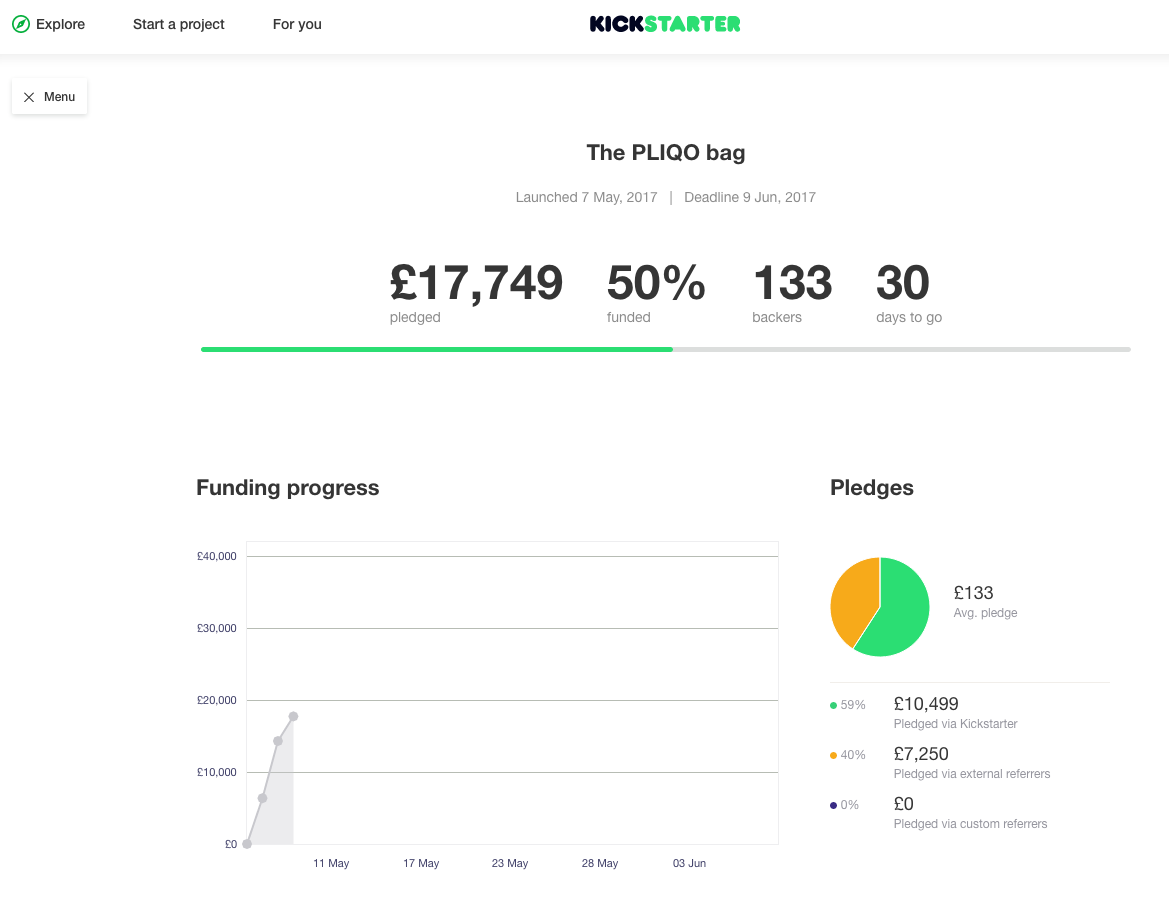This screenshot has height=923, width=1169.
Task: Click the Explore link
Action: click(x=60, y=24)
